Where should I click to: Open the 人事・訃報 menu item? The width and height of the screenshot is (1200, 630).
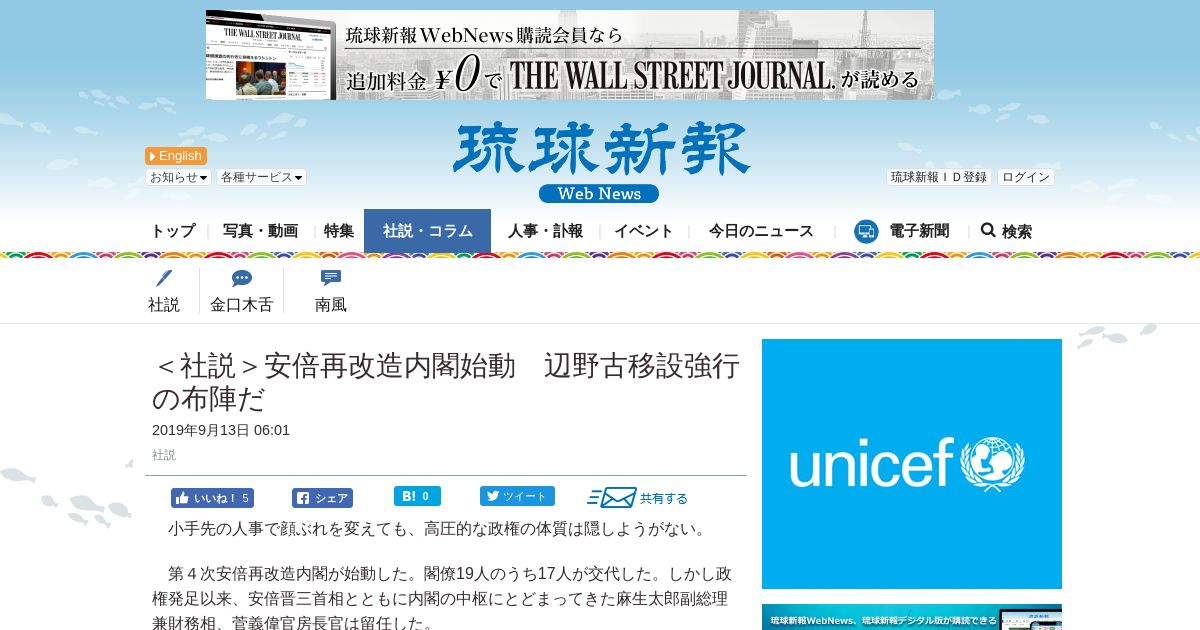(545, 231)
